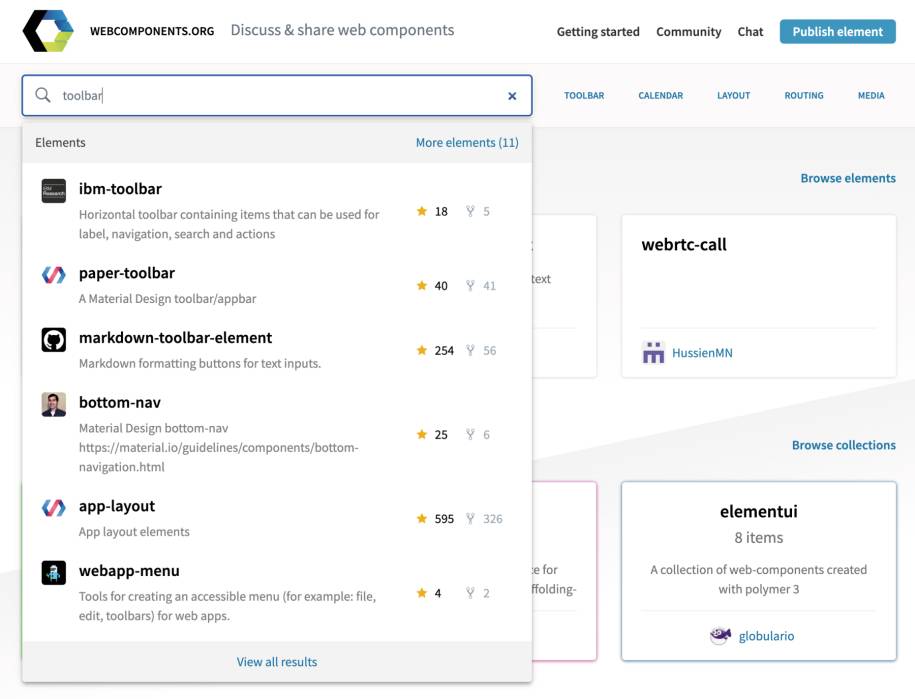Click the star icon for ibm-toolbar
Image resolution: width=915 pixels, height=699 pixels.
tap(422, 211)
